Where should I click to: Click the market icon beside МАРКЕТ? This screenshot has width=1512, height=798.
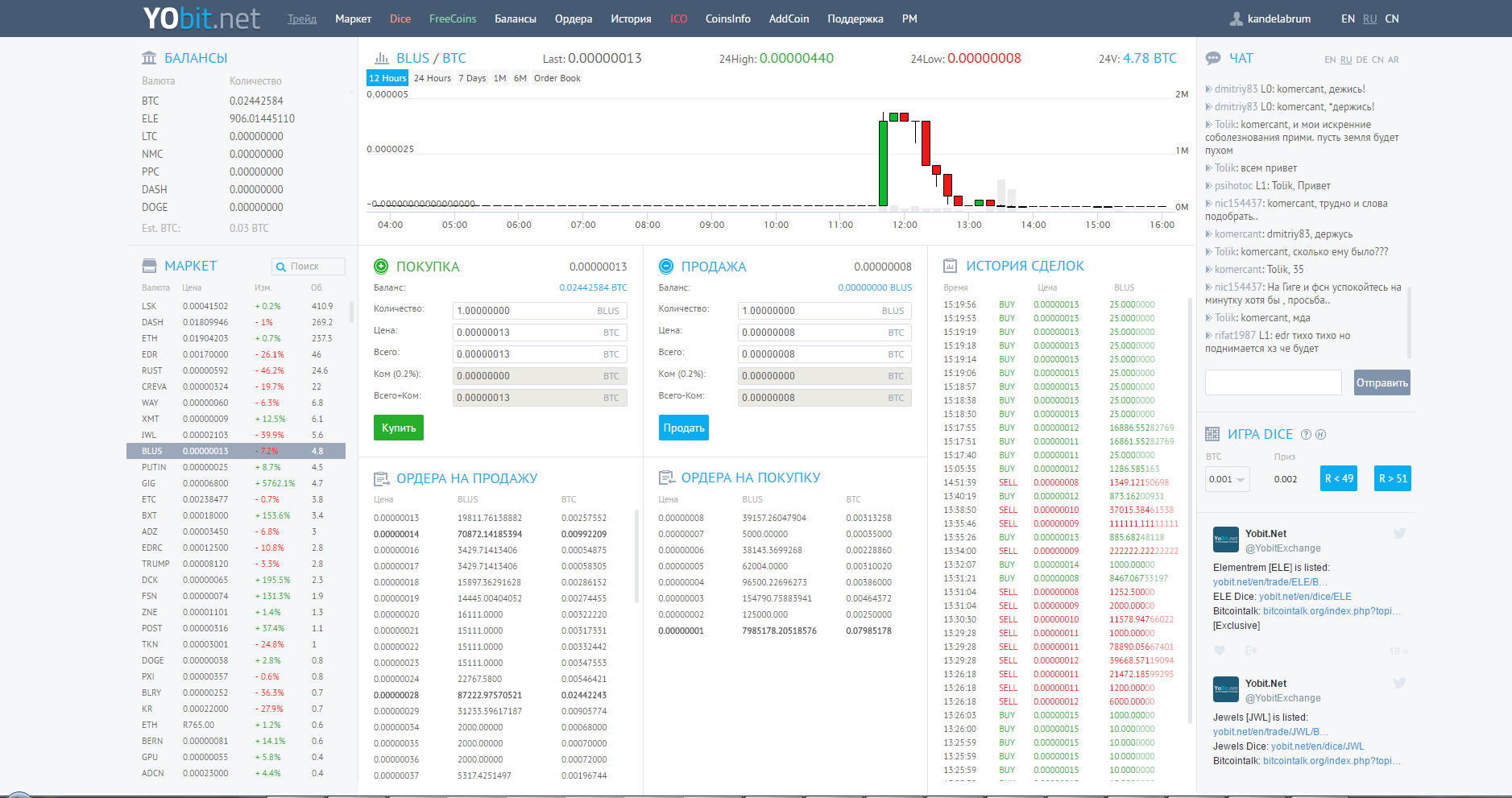pos(149,266)
